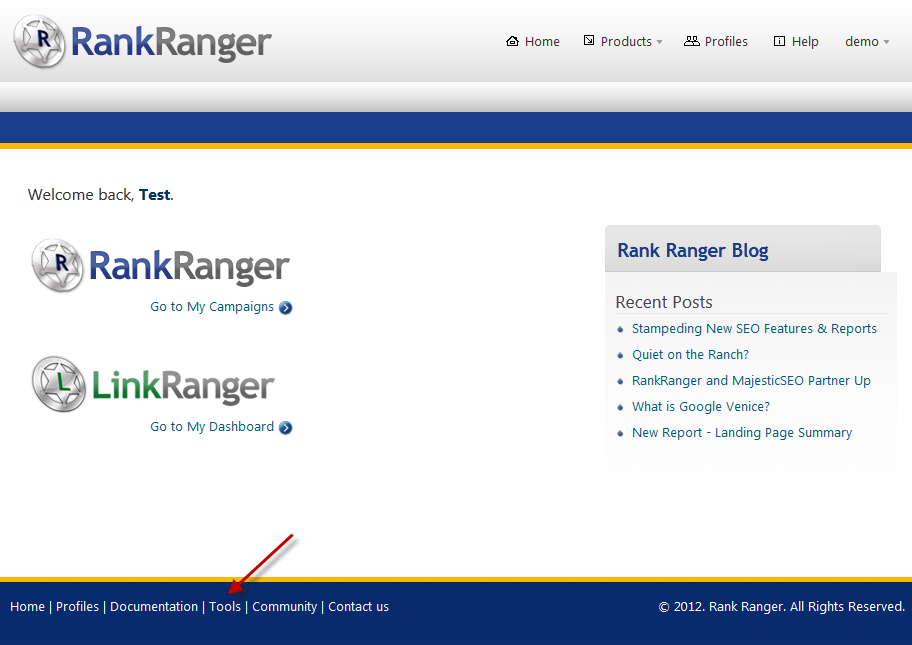Open the footer Documentation link
This screenshot has height=645, width=912.
point(154,607)
